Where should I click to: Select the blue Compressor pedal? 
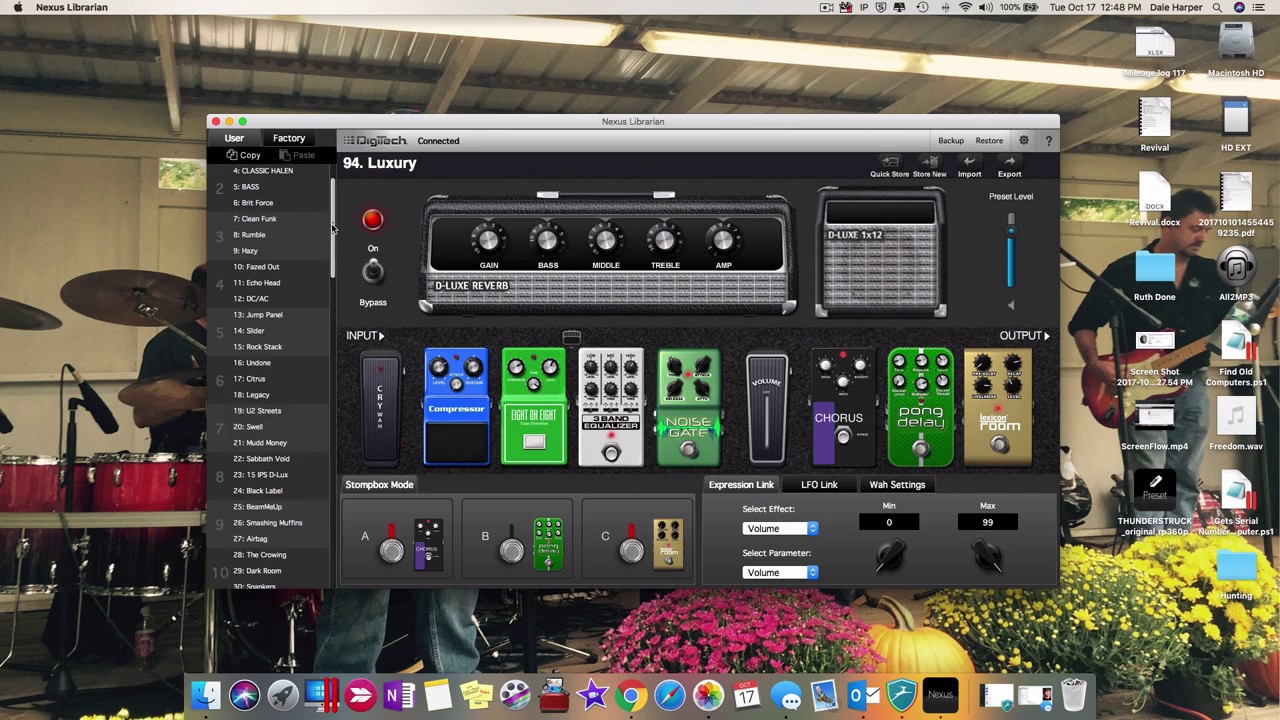point(456,408)
